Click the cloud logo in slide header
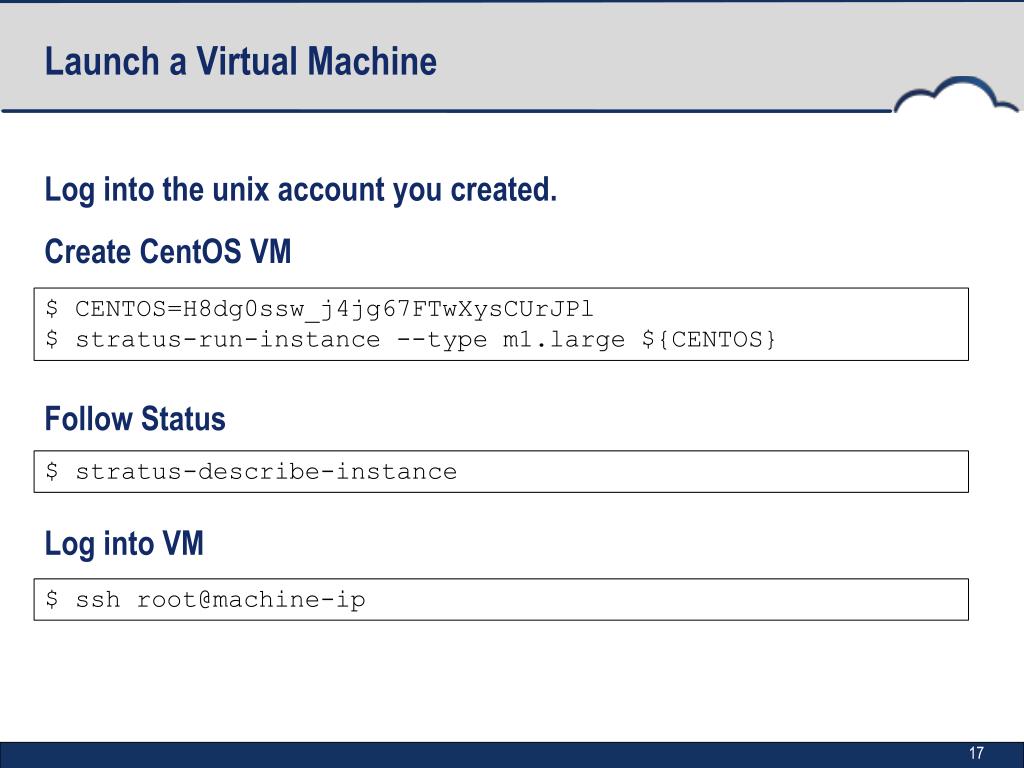 click(955, 95)
